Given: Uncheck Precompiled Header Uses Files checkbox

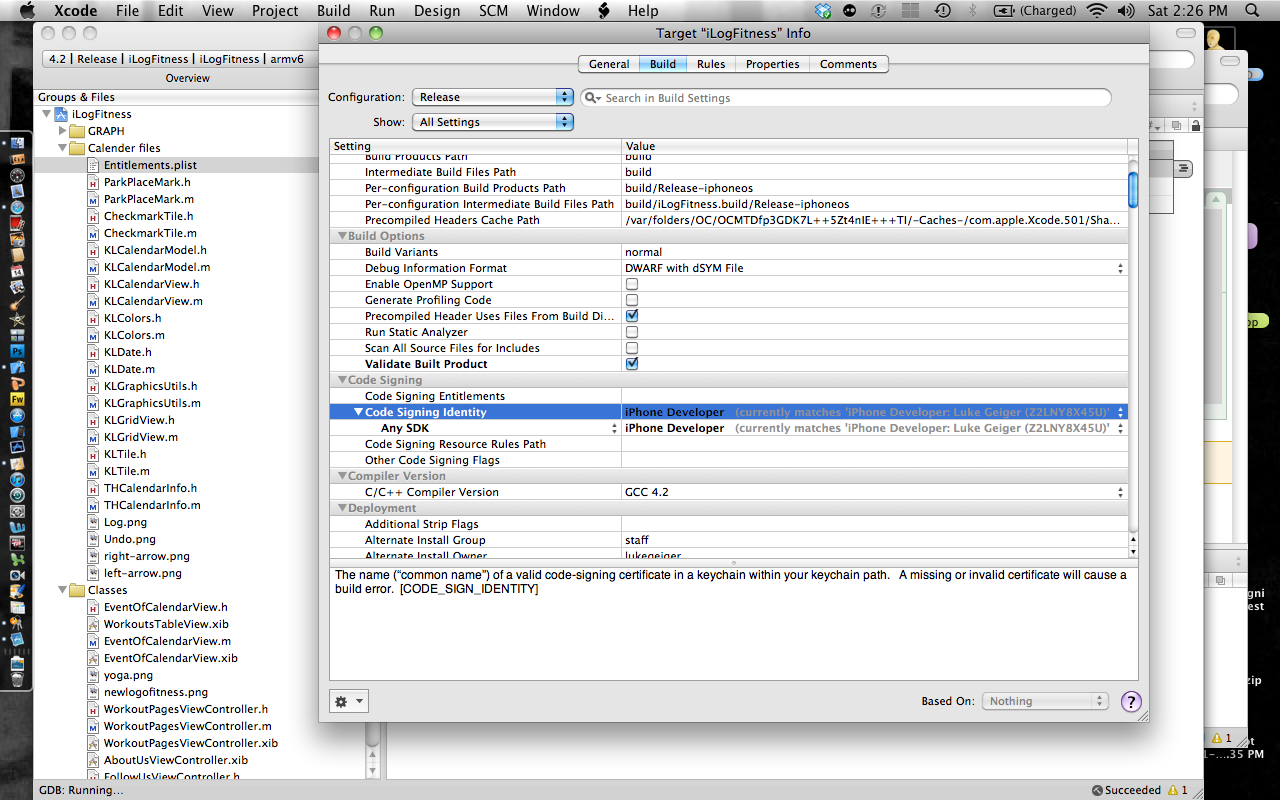Looking at the screenshot, I should pos(632,316).
